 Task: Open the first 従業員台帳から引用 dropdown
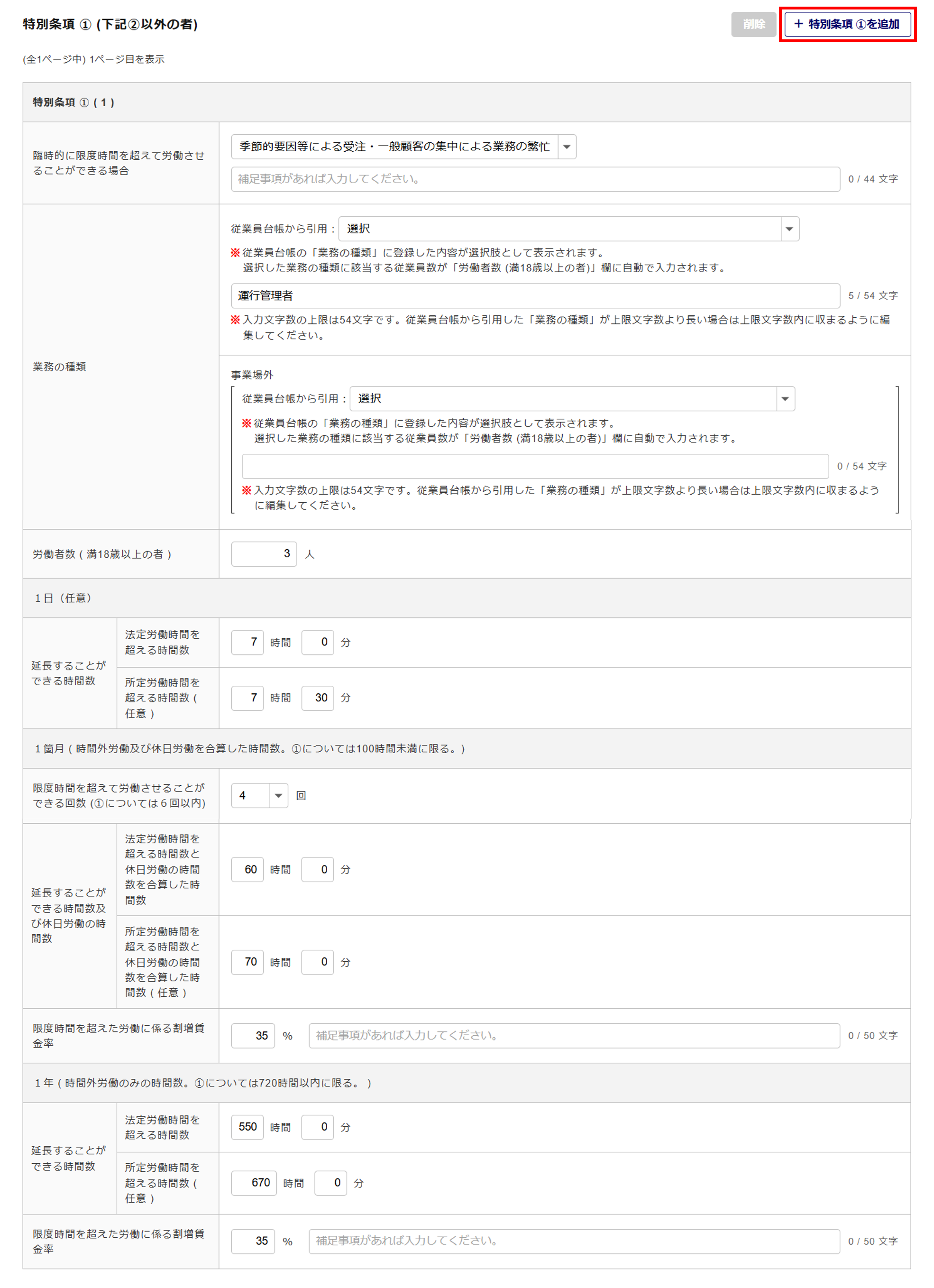click(x=568, y=229)
